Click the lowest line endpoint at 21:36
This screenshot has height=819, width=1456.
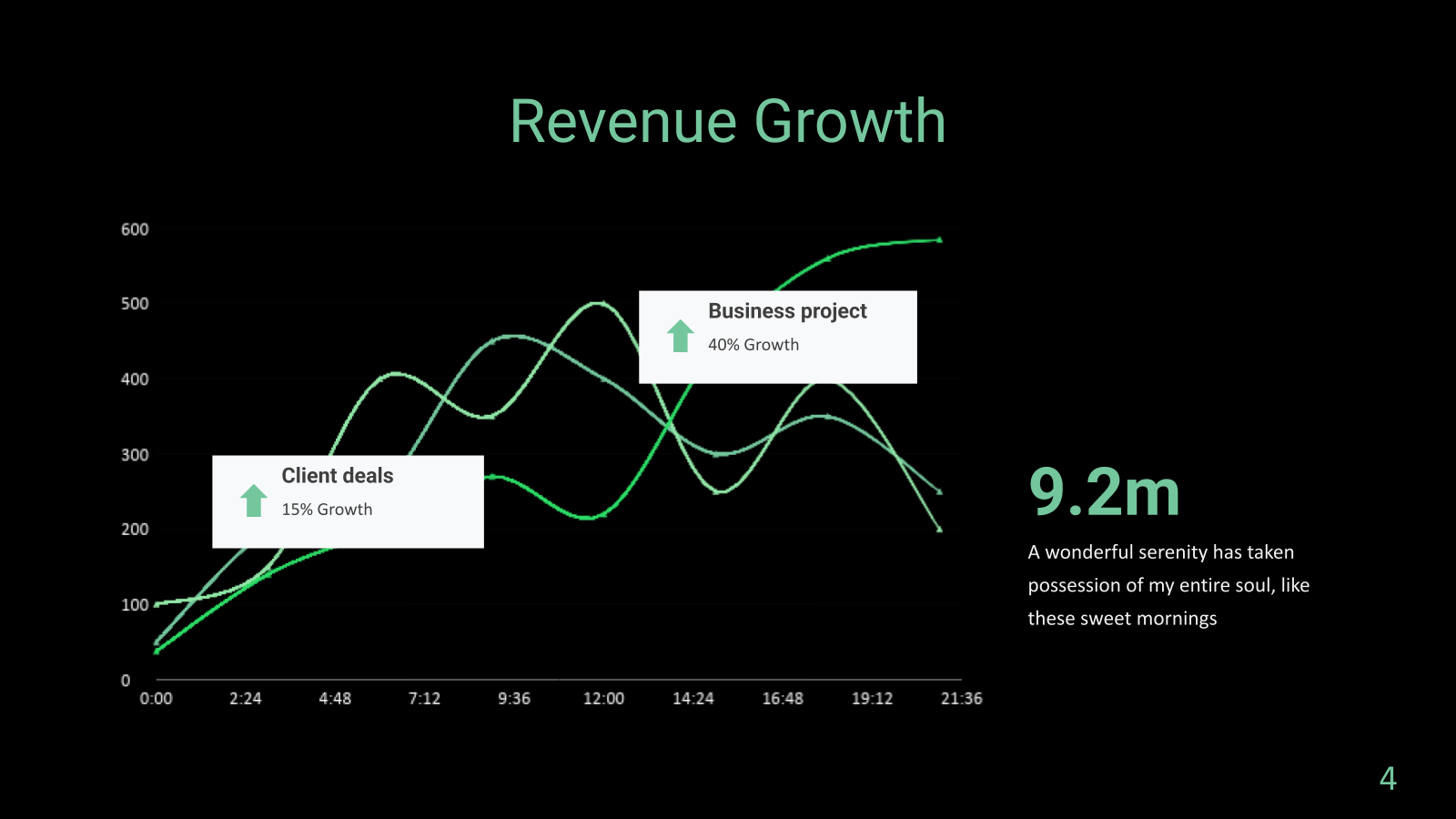[939, 529]
